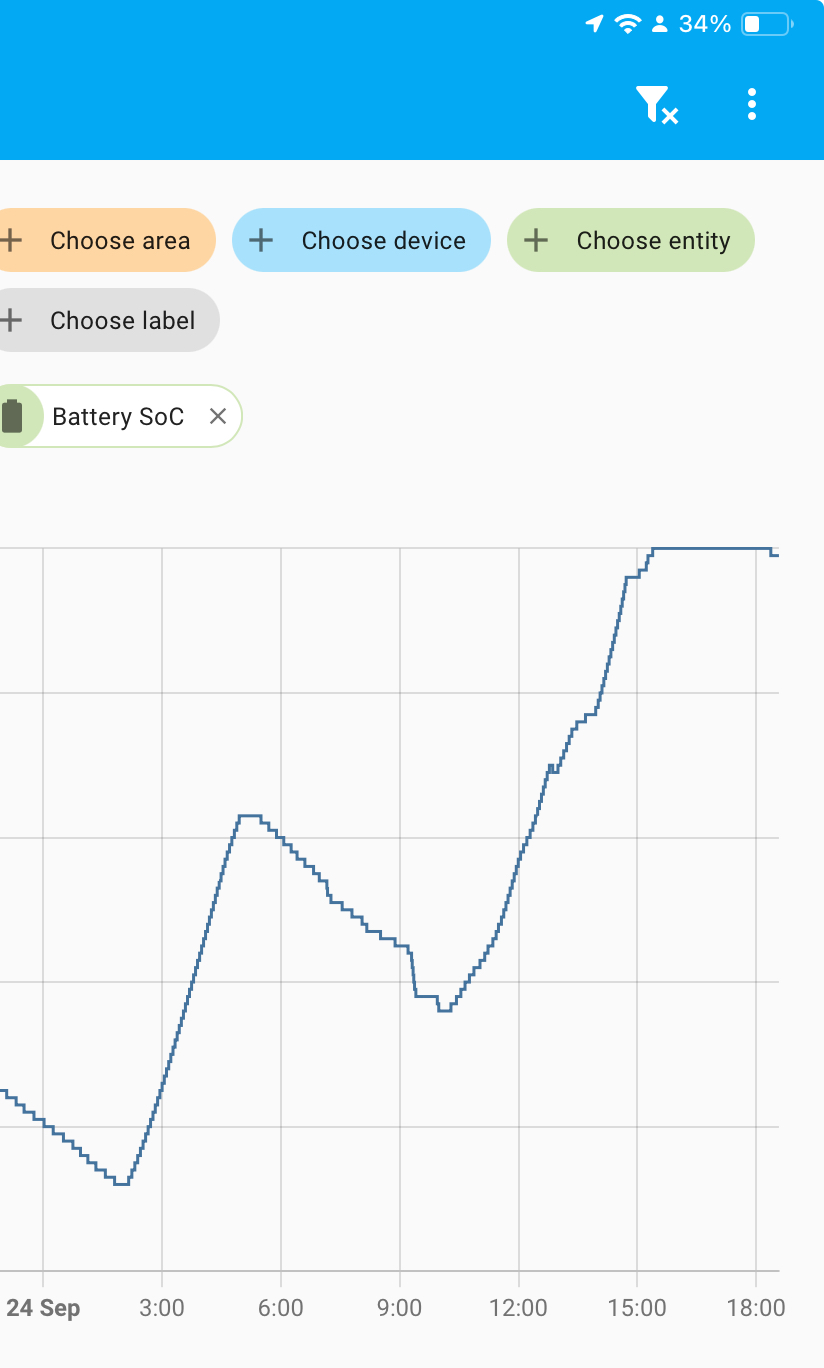This screenshot has width=824, height=1368.
Task: Click the plus icon on Choose device
Action: coord(261,240)
